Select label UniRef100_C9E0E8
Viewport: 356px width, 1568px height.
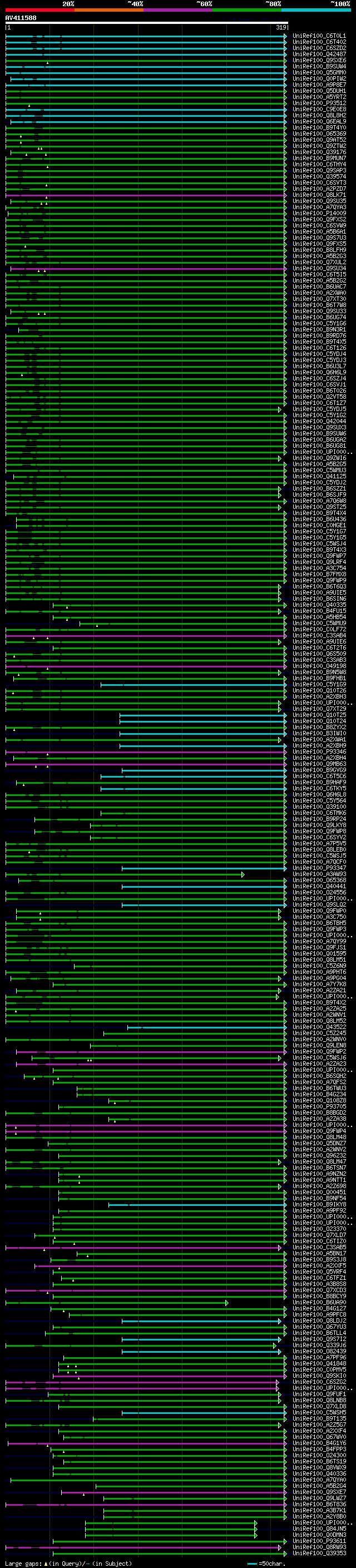click(319, 109)
